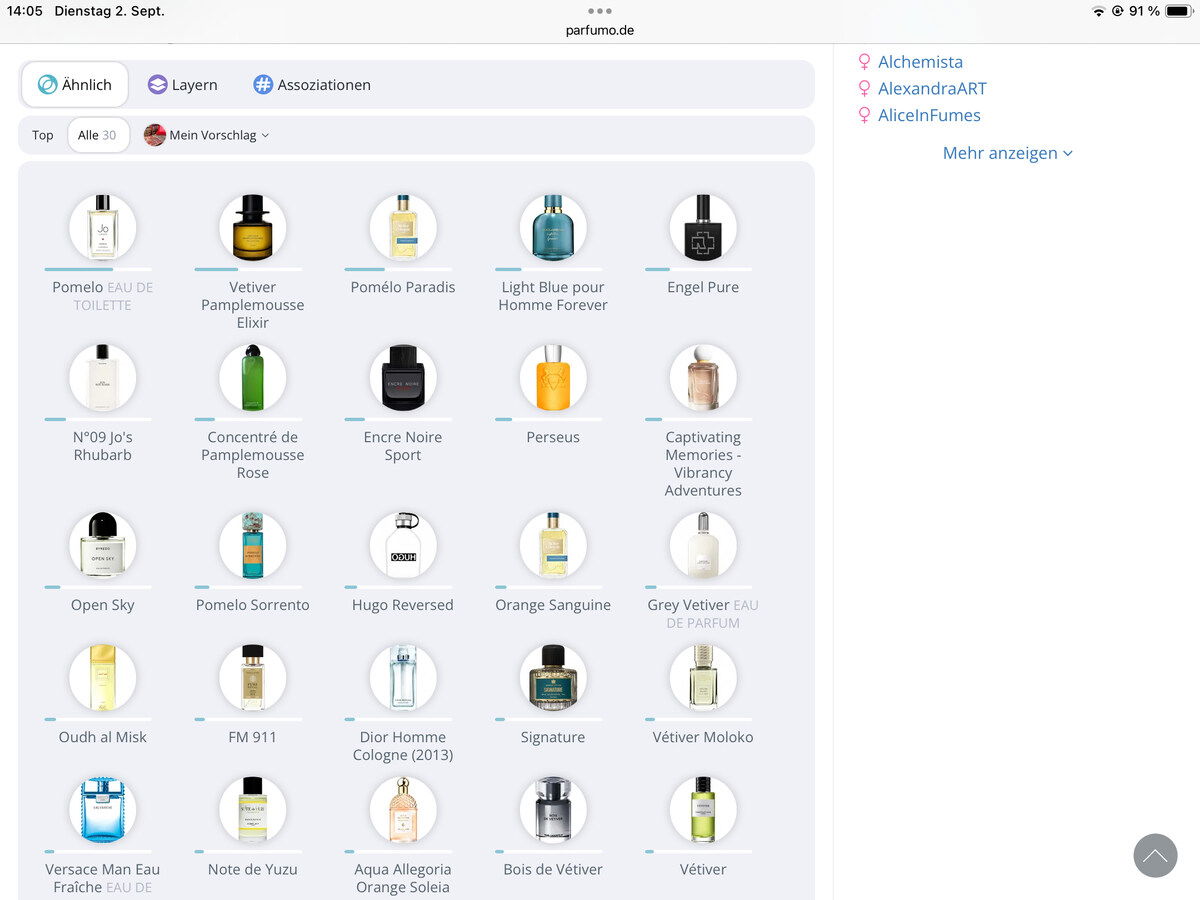Open the AlexandraART user profile
Screen dimensions: 1200x900
tap(932, 88)
